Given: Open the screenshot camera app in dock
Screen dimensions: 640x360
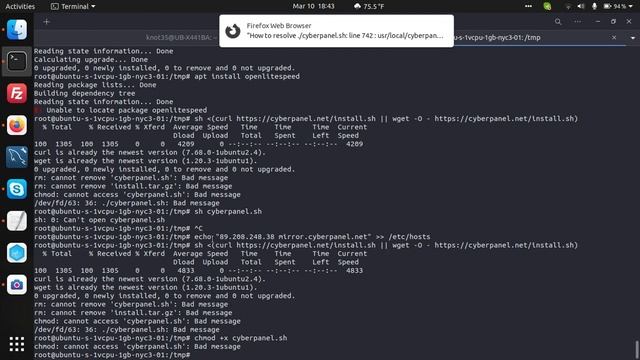Looking at the screenshot, I should [17, 284].
